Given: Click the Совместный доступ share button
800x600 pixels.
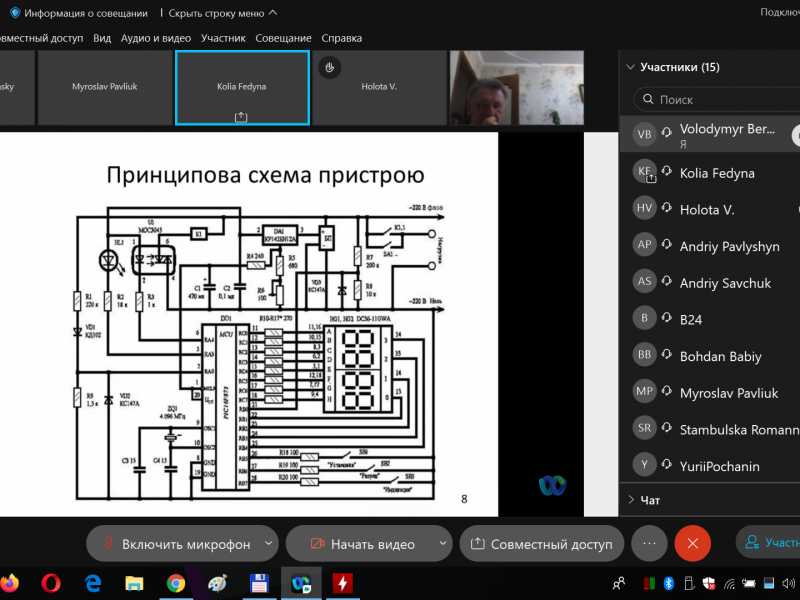Looking at the screenshot, I should pos(541,544).
